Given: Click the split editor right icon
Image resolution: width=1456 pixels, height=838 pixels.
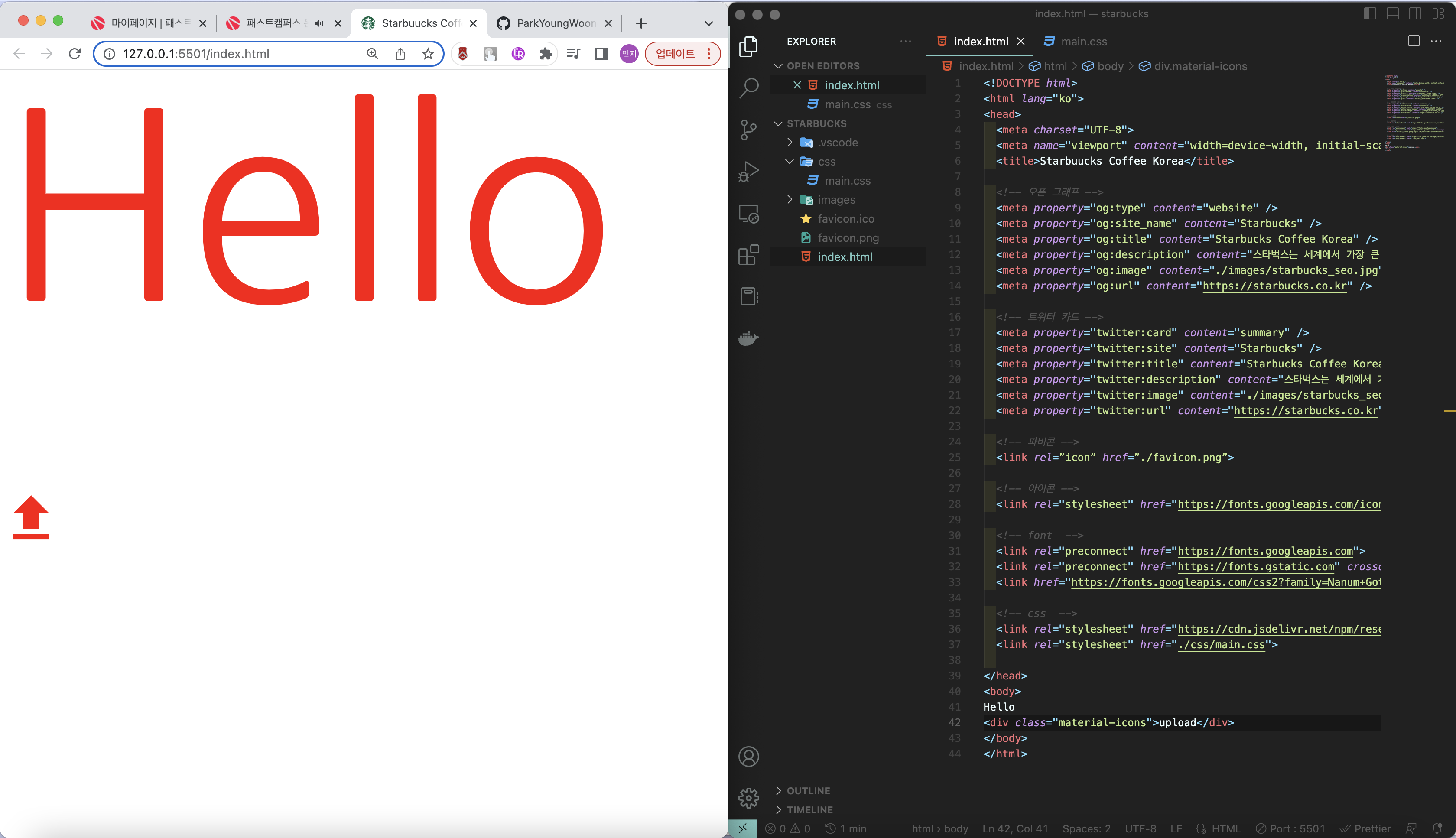Looking at the screenshot, I should point(1414,42).
